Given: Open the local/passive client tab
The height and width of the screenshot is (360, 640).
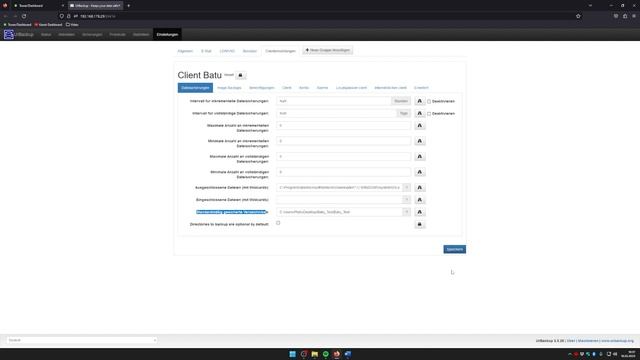Looking at the screenshot, I should coord(351,88).
